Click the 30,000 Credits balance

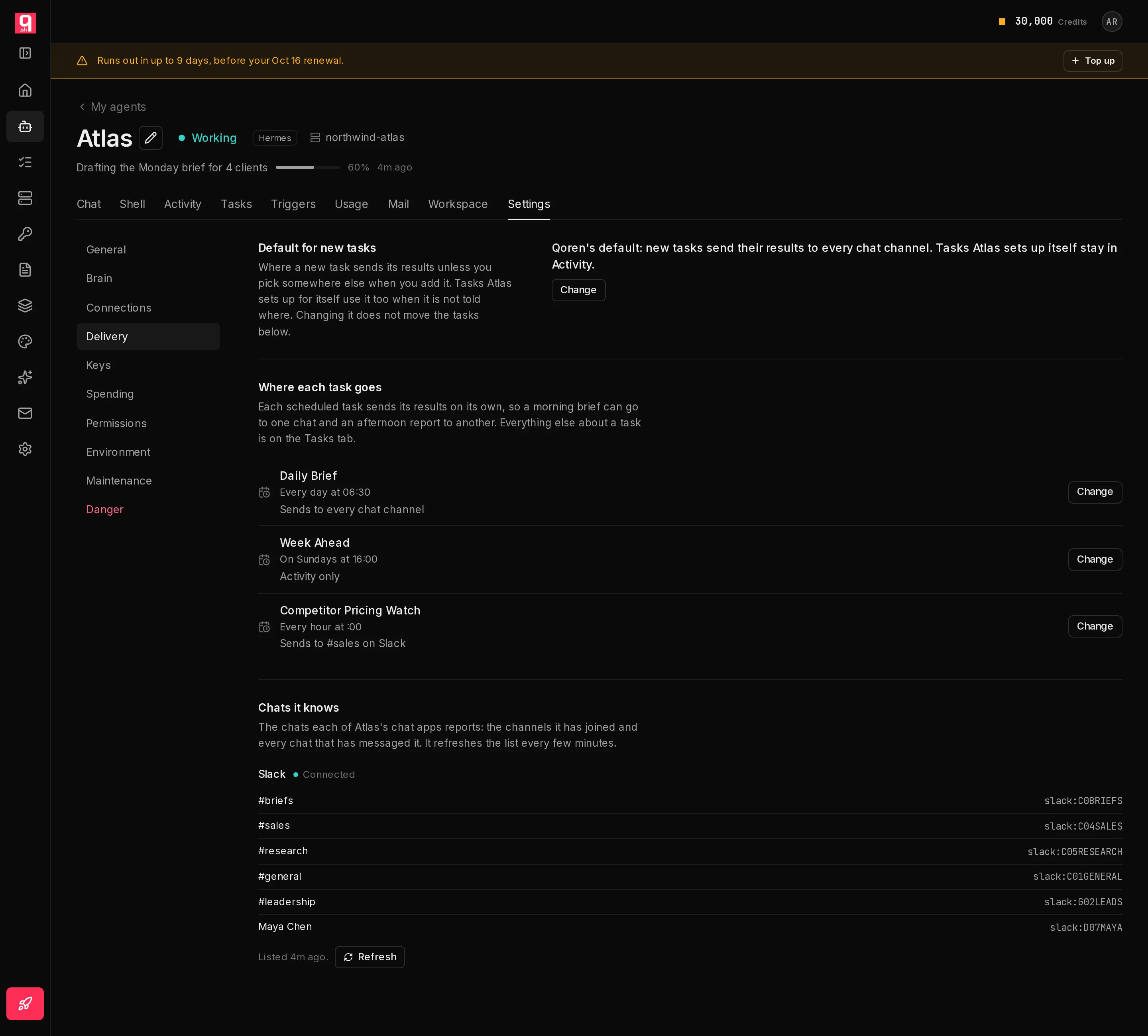1042,22
